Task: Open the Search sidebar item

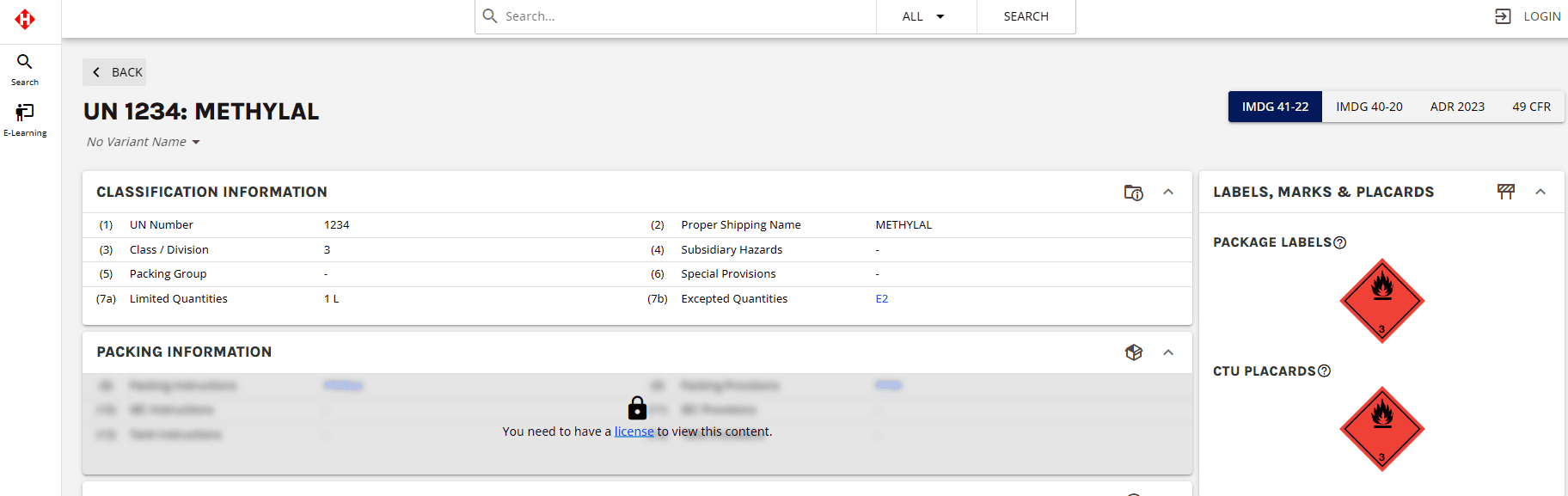Action: (x=25, y=70)
